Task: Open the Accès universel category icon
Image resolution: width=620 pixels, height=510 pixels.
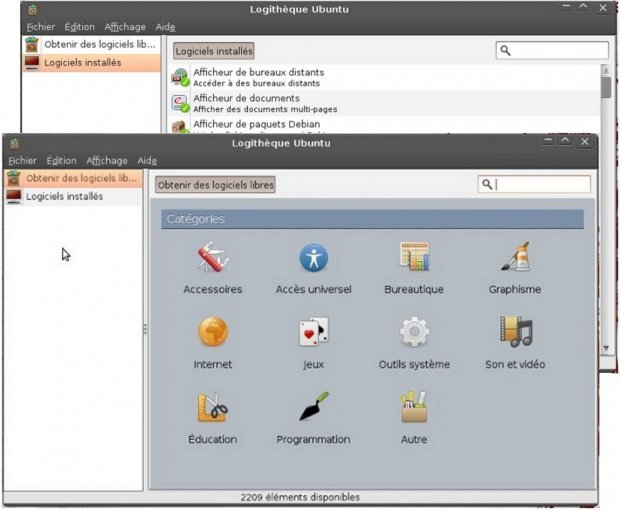Action: [x=314, y=258]
